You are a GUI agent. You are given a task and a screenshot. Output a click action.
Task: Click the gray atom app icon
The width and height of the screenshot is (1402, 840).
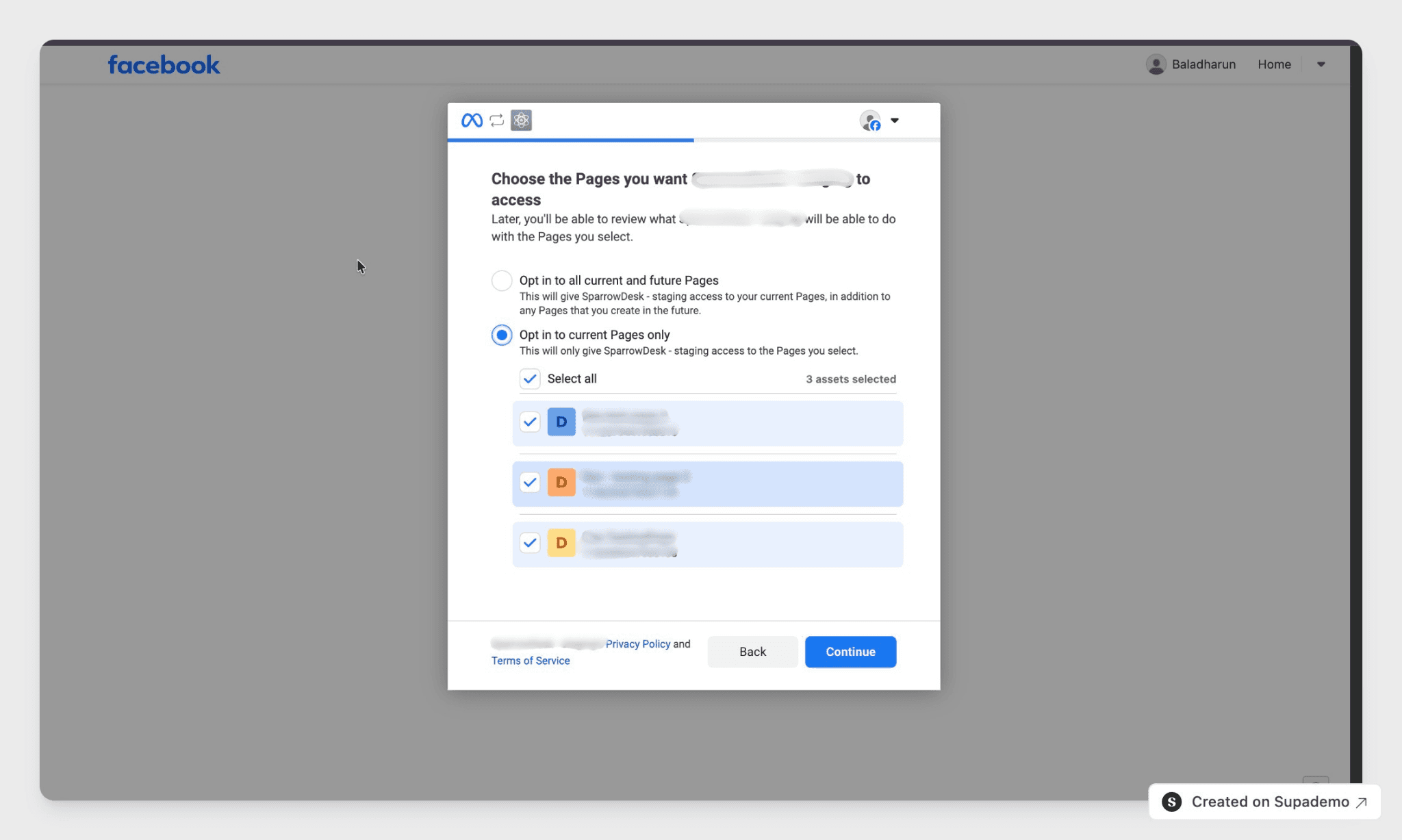[x=521, y=120]
